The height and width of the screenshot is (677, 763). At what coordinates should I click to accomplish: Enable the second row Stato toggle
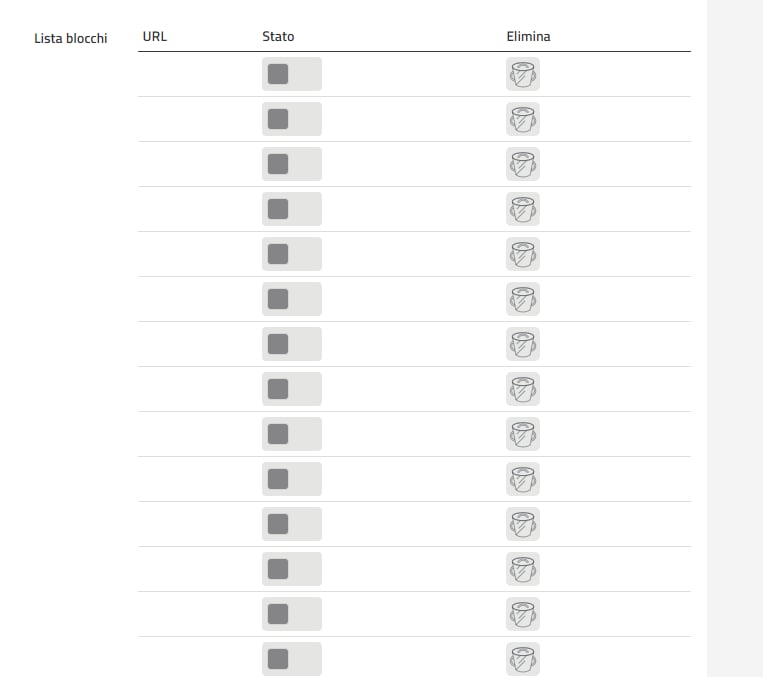292,119
